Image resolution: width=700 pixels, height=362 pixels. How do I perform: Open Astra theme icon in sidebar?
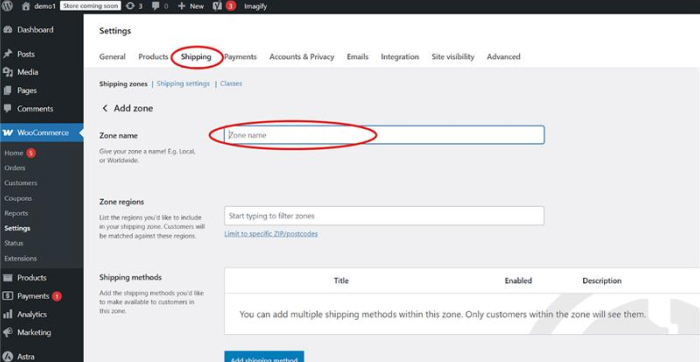click(x=7, y=356)
